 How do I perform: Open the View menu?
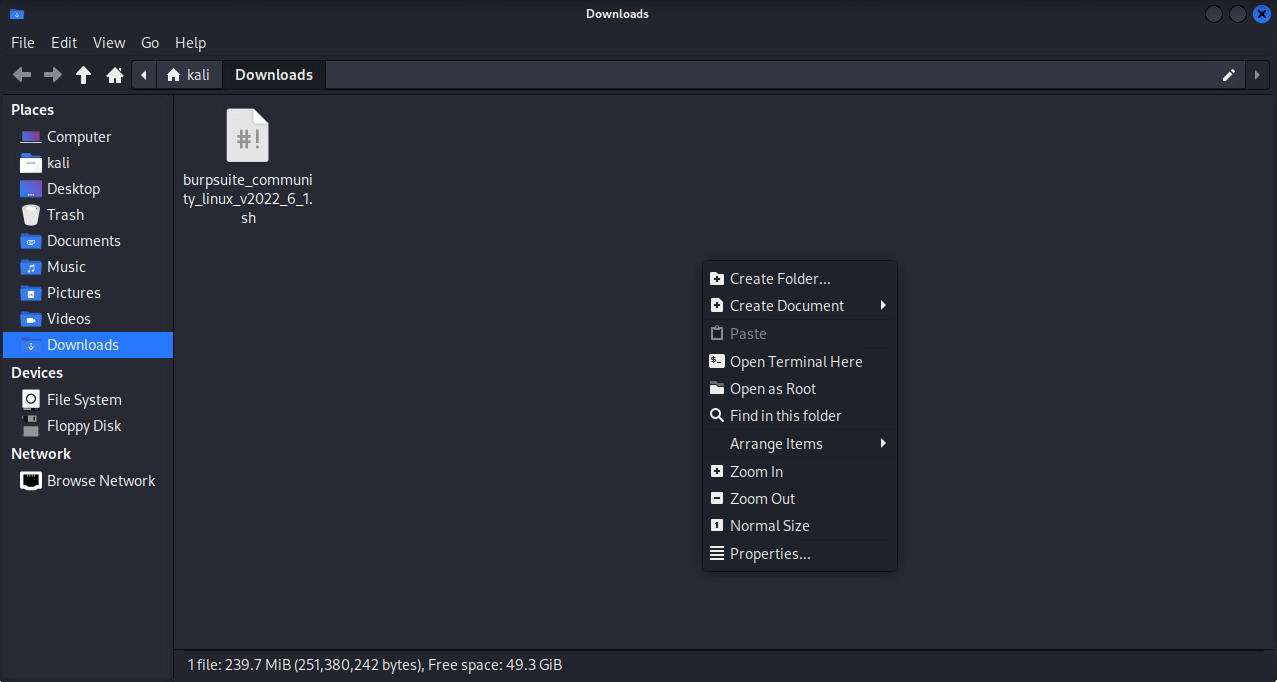[109, 43]
